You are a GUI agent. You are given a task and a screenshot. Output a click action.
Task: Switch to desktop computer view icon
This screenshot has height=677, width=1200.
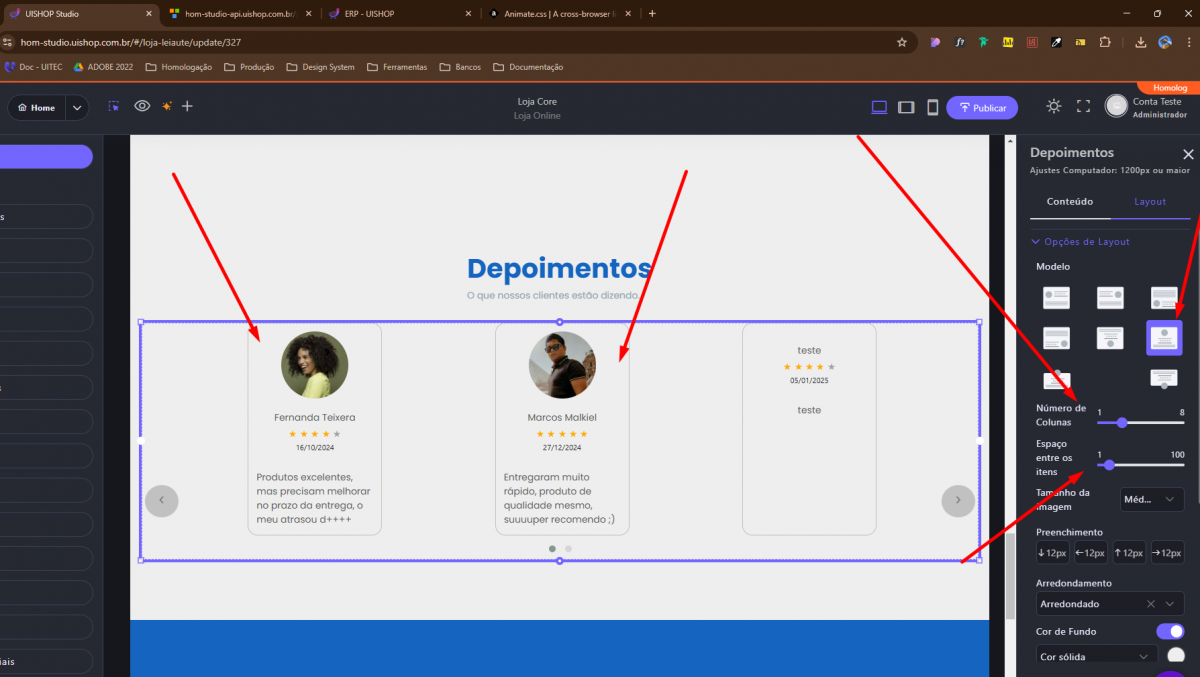coord(879,107)
